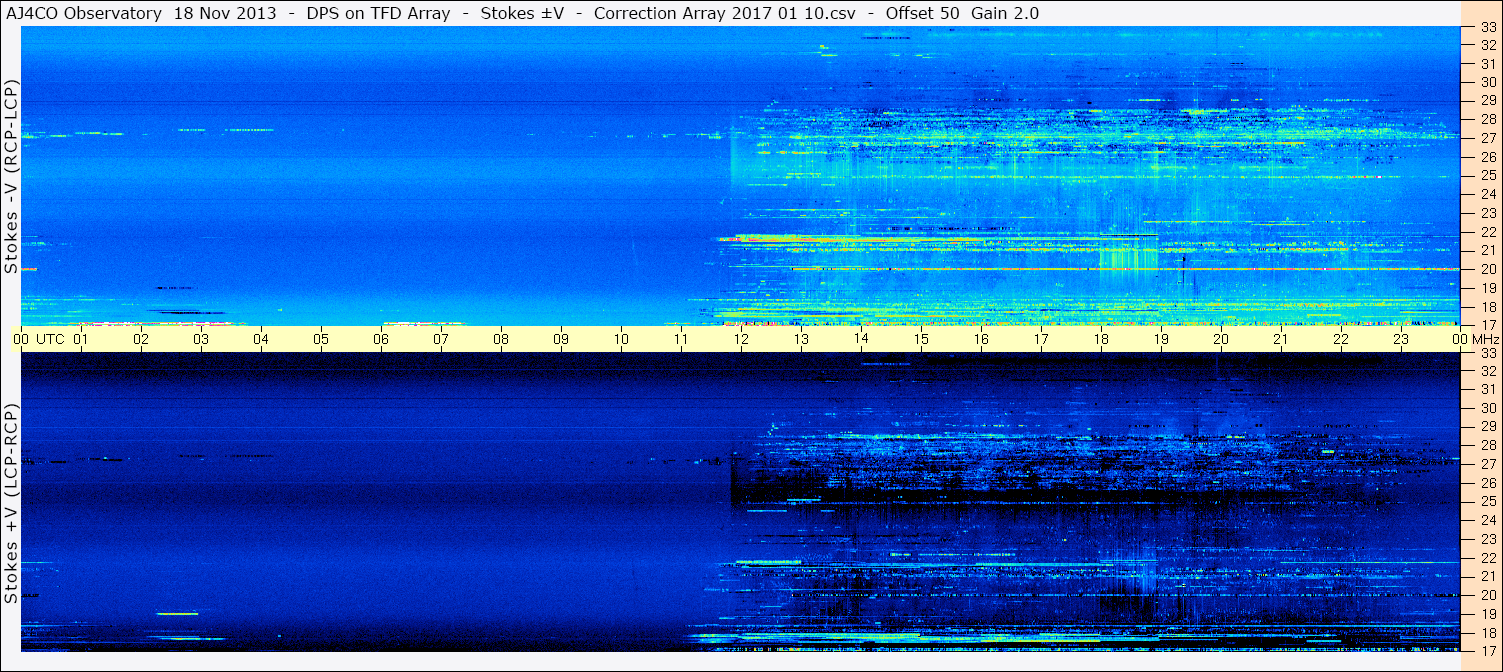Select the 13 hour tick label

(x=801, y=339)
